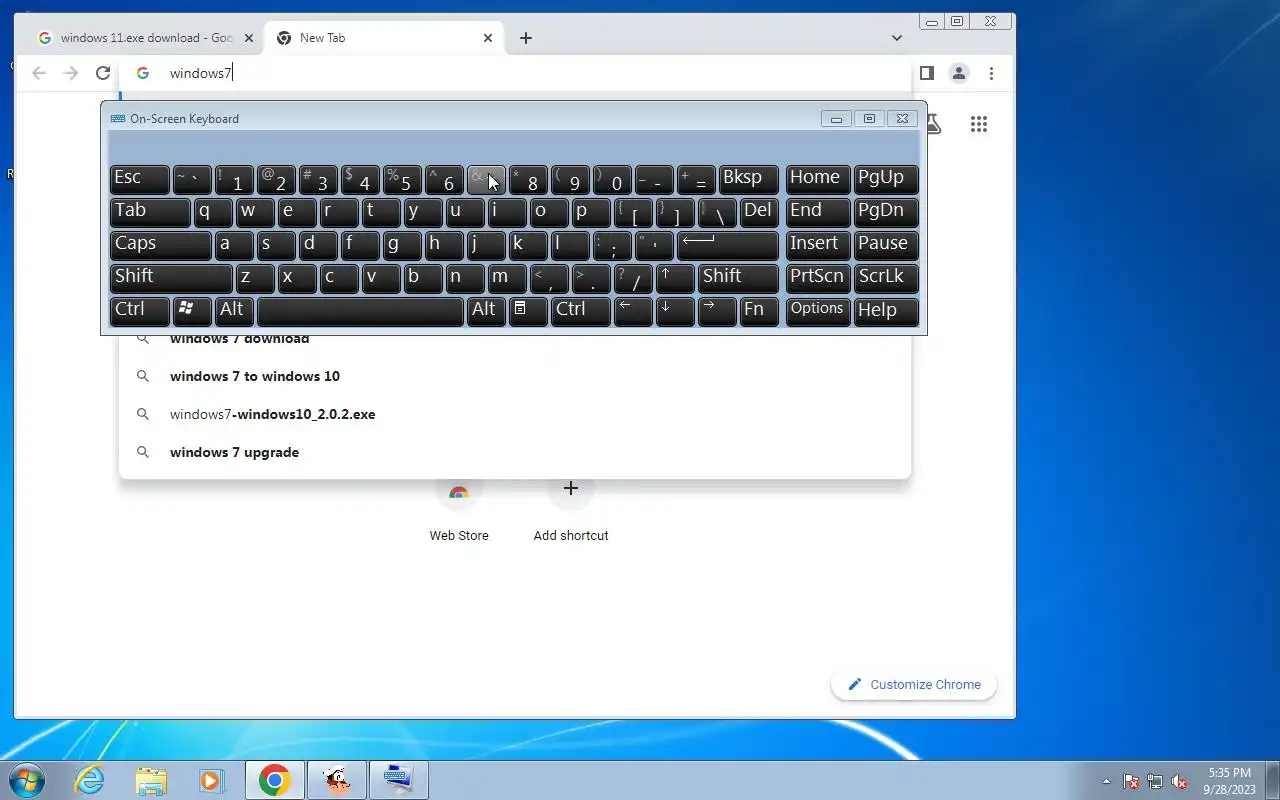
Task: Expand Chrome tab search chevron
Action: pos(897,38)
